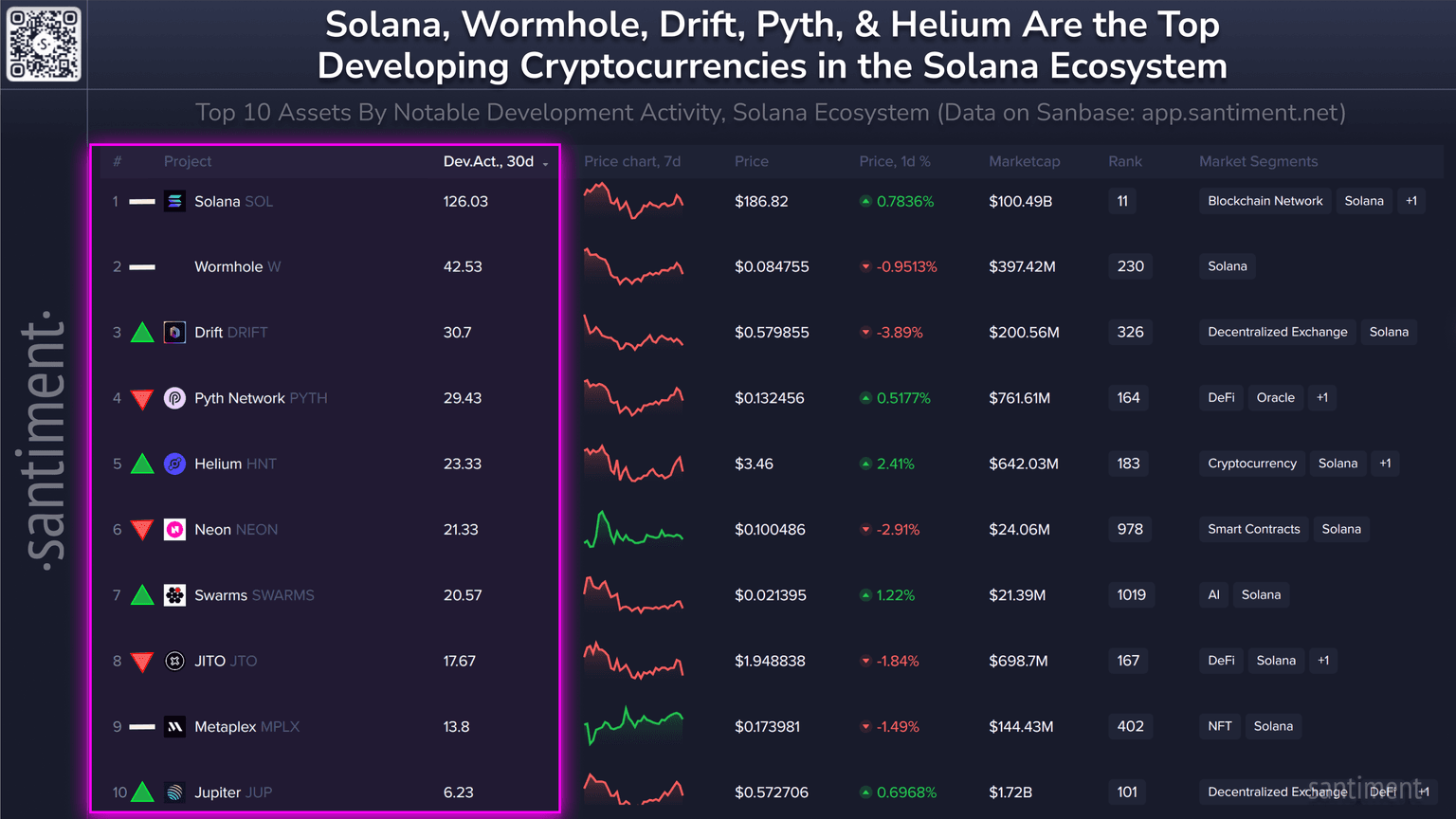Click the Drift project logo icon

click(174, 333)
